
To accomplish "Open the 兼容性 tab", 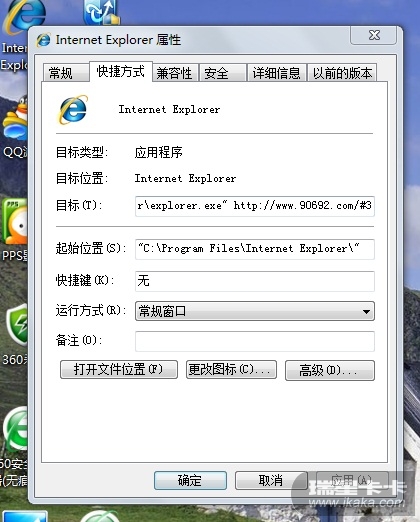I will 175,73.
